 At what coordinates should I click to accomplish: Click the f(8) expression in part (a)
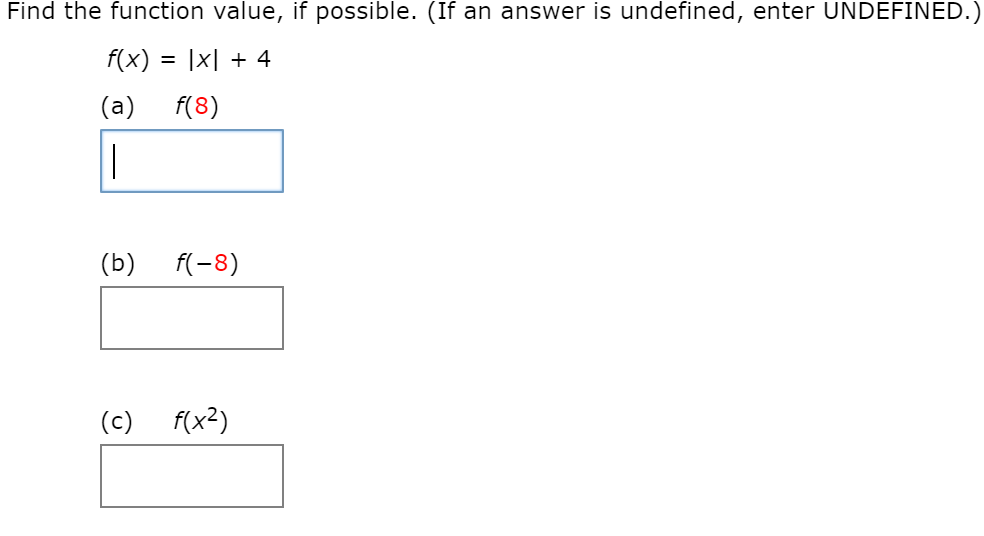197,106
